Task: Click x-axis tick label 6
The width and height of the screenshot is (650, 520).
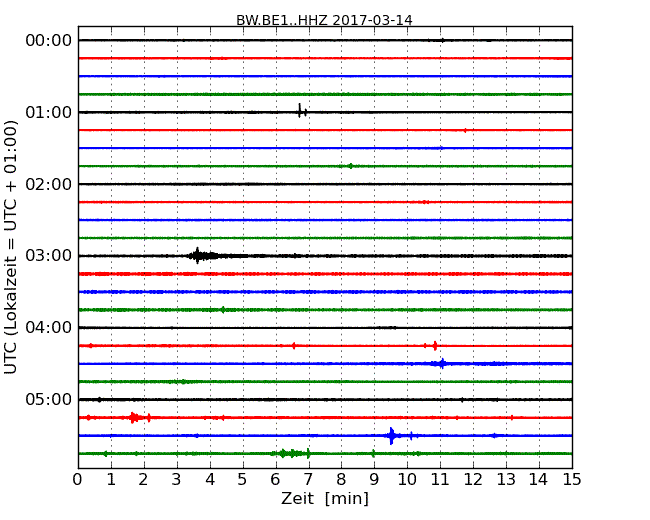Action: coord(275,480)
